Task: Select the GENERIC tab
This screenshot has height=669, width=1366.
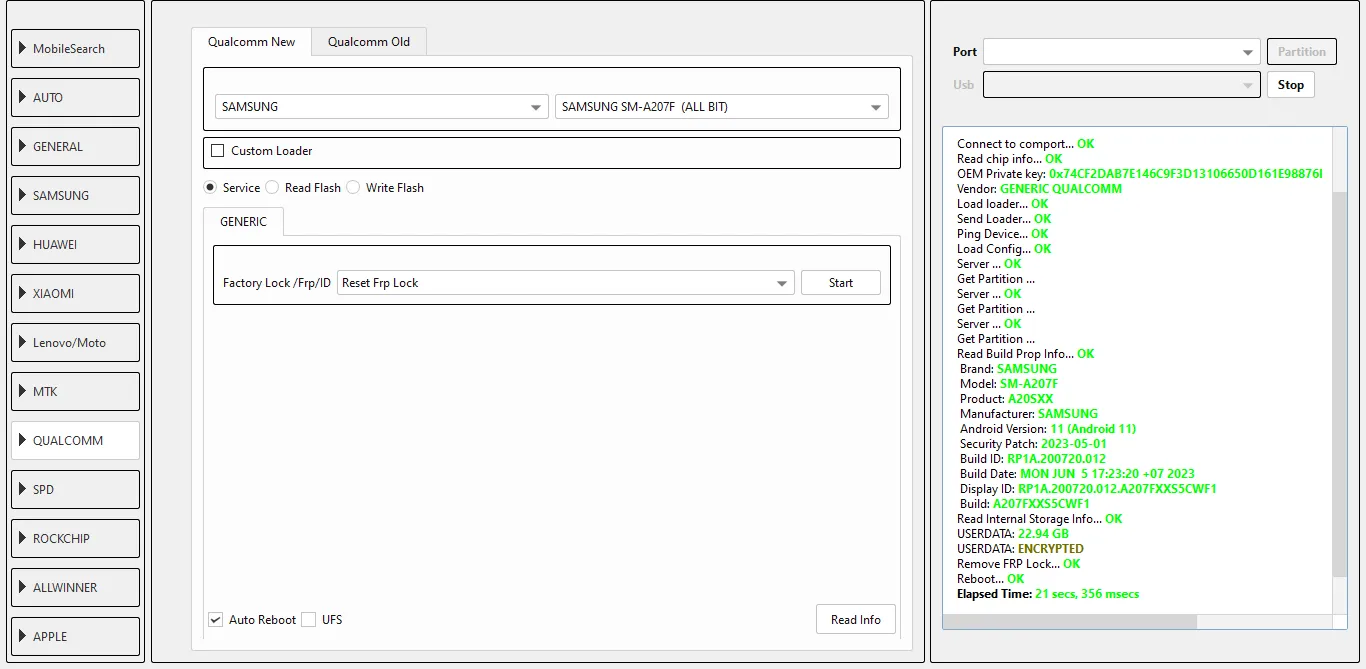Action: [x=243, y=222]
